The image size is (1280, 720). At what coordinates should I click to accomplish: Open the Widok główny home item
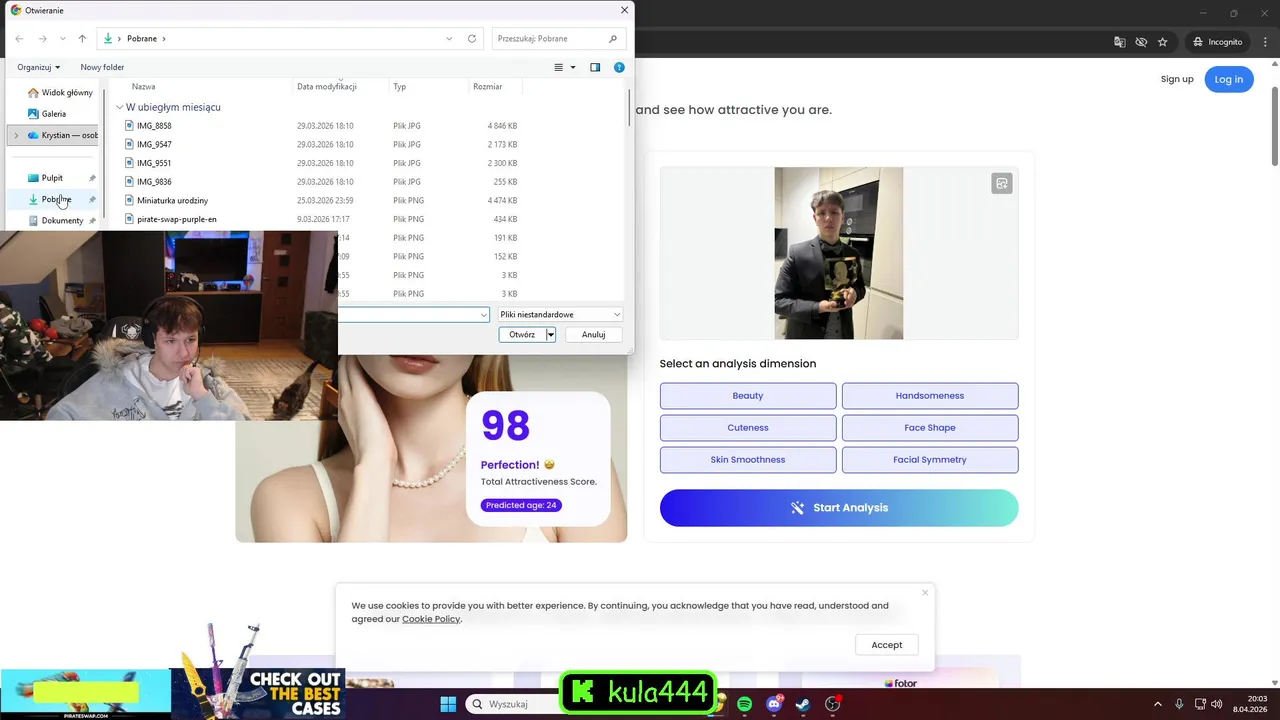(x=60, y=92)
